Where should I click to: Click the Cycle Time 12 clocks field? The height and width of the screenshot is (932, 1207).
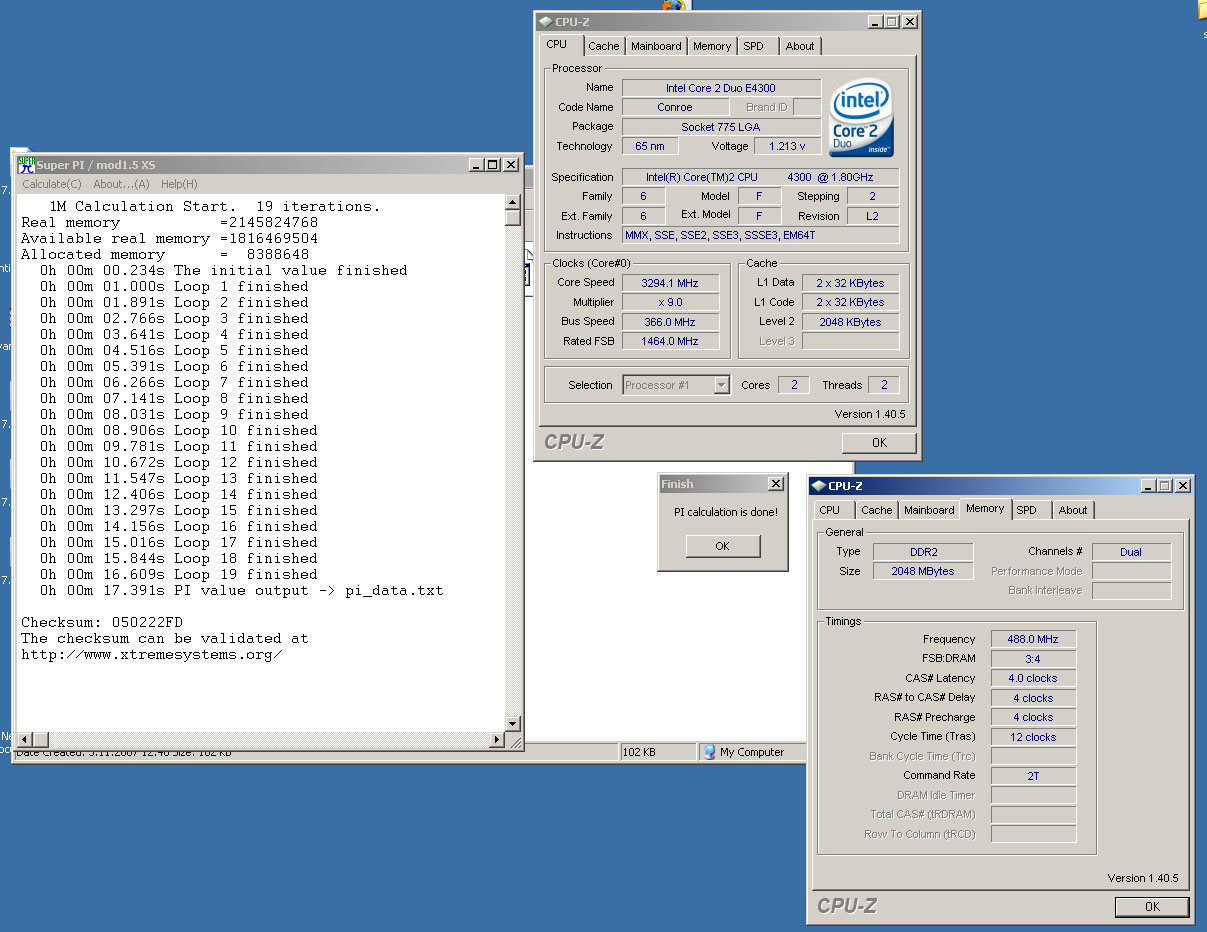1034,737
